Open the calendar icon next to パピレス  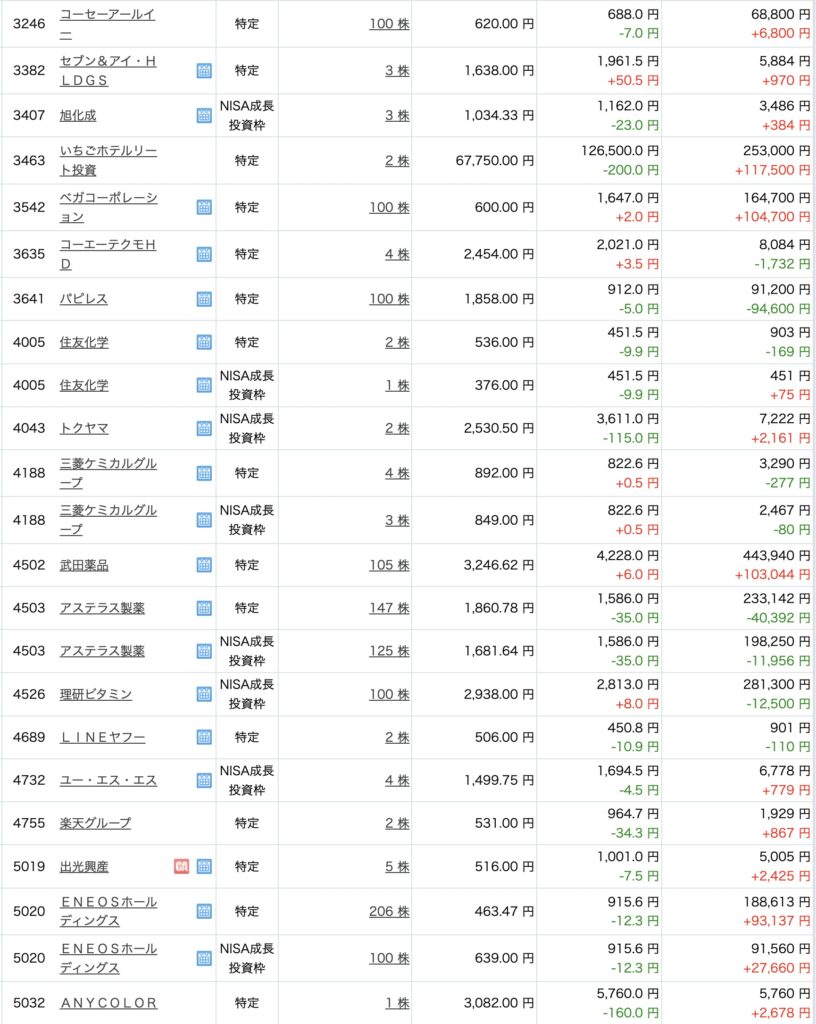tap(204, 299)
